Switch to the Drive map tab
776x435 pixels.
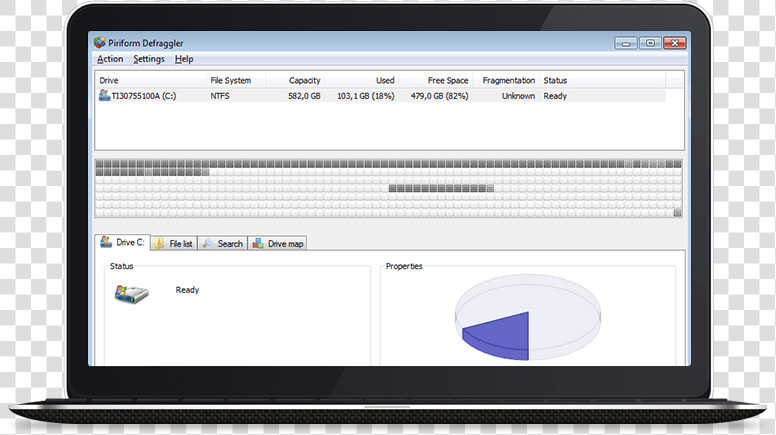277,243
